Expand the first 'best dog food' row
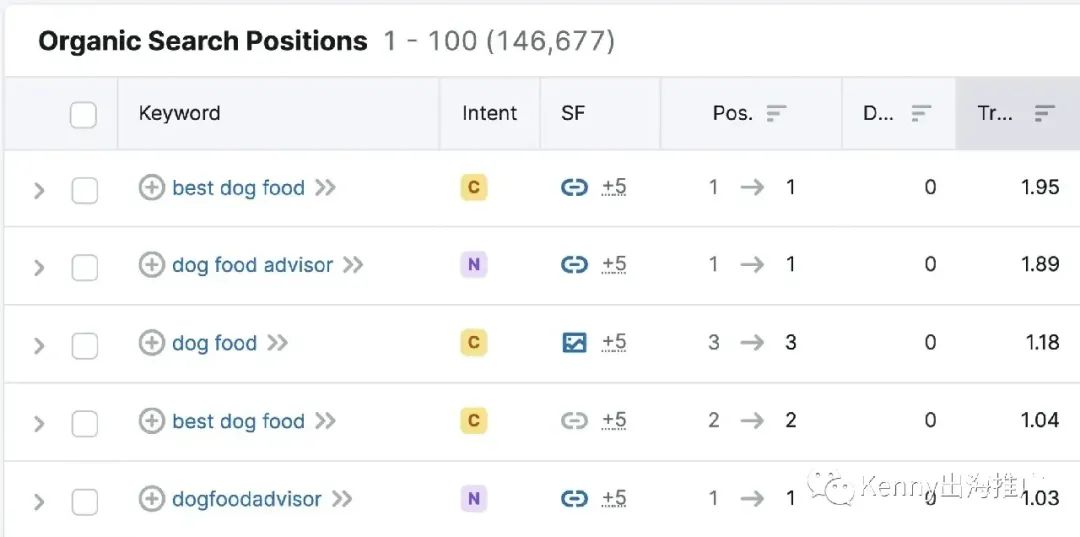Image resolution: width=1080 pixels, height=537 pixels. 39,190
